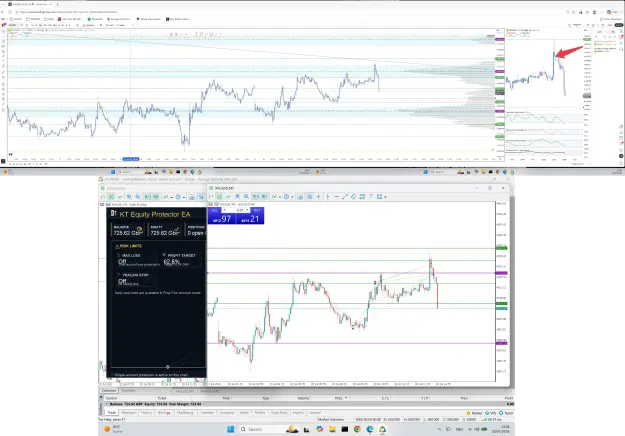Zoom out using front chart toolbar magnifier
The height and width of the screenshot is (436, 625).
(x=246, y=196)
